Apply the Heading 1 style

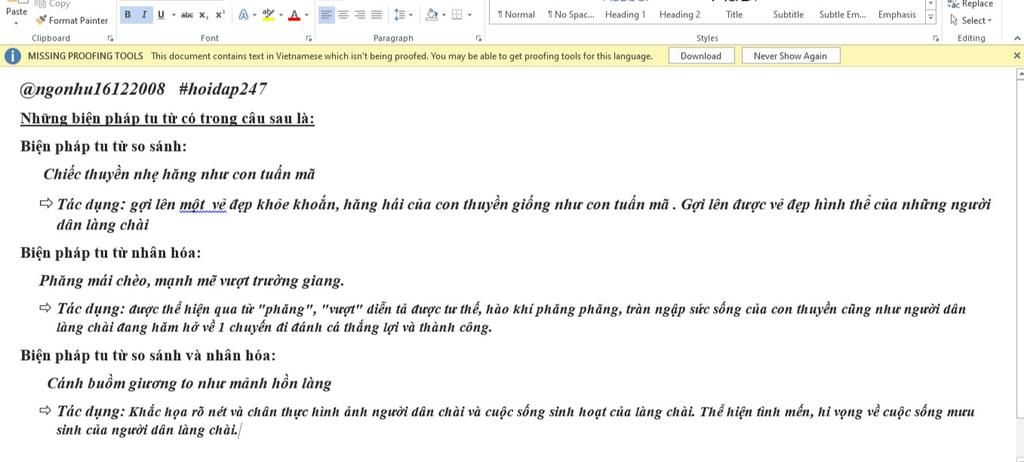point(625,14)
